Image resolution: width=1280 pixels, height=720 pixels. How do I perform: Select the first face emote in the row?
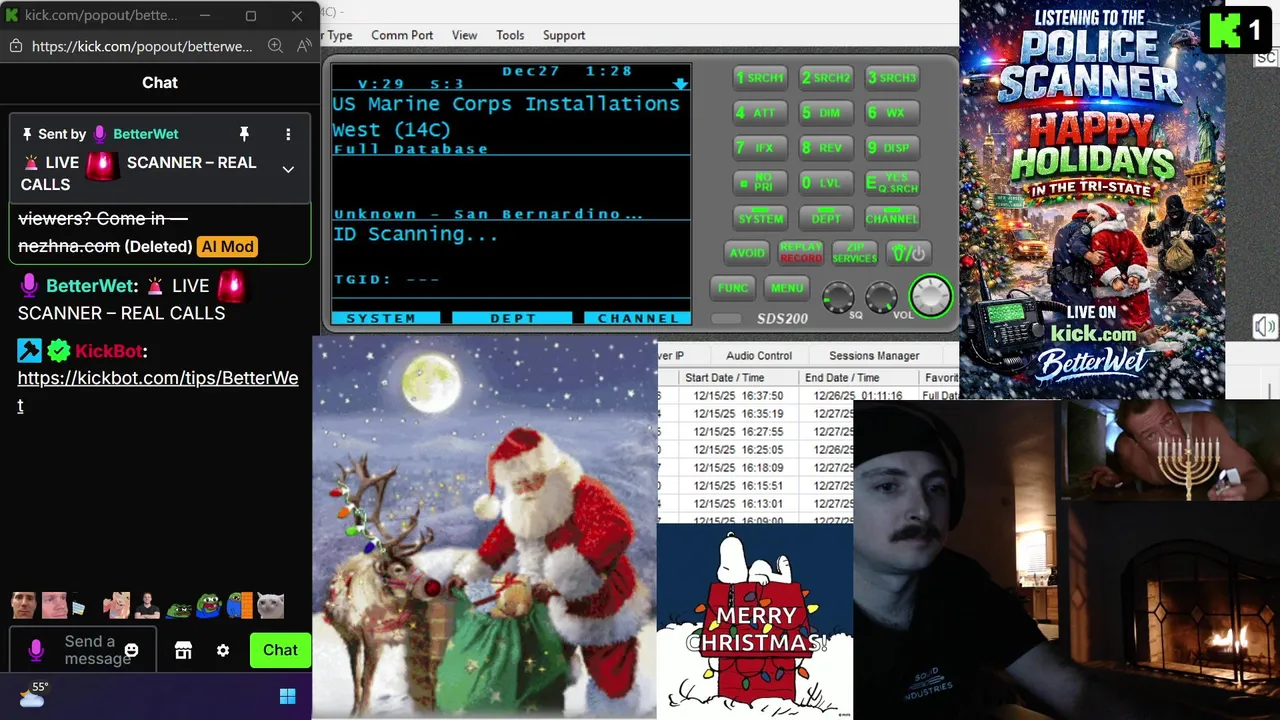(x=24, y=605)
